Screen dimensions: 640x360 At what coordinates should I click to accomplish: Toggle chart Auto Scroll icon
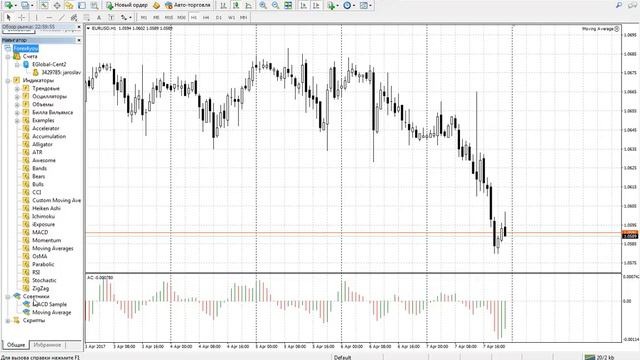(304, 5)
